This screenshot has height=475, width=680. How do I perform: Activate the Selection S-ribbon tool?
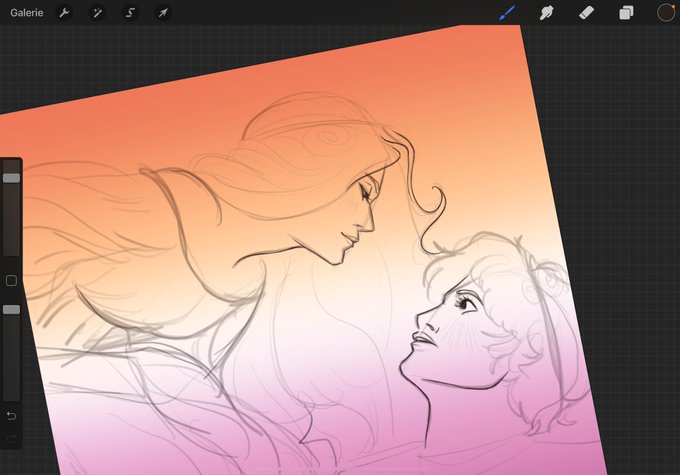[130, 13]
